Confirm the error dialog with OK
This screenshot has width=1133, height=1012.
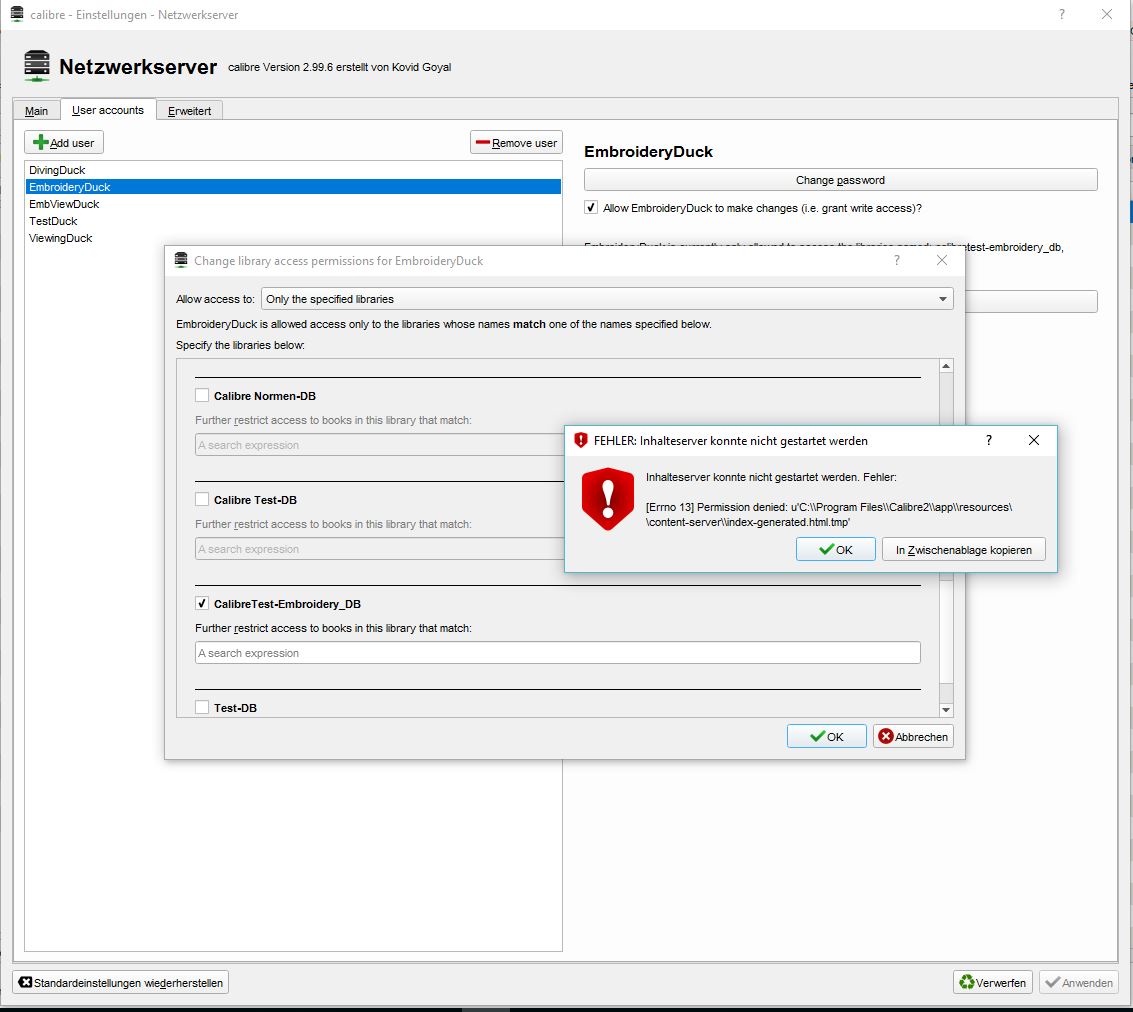click(835, 549)
